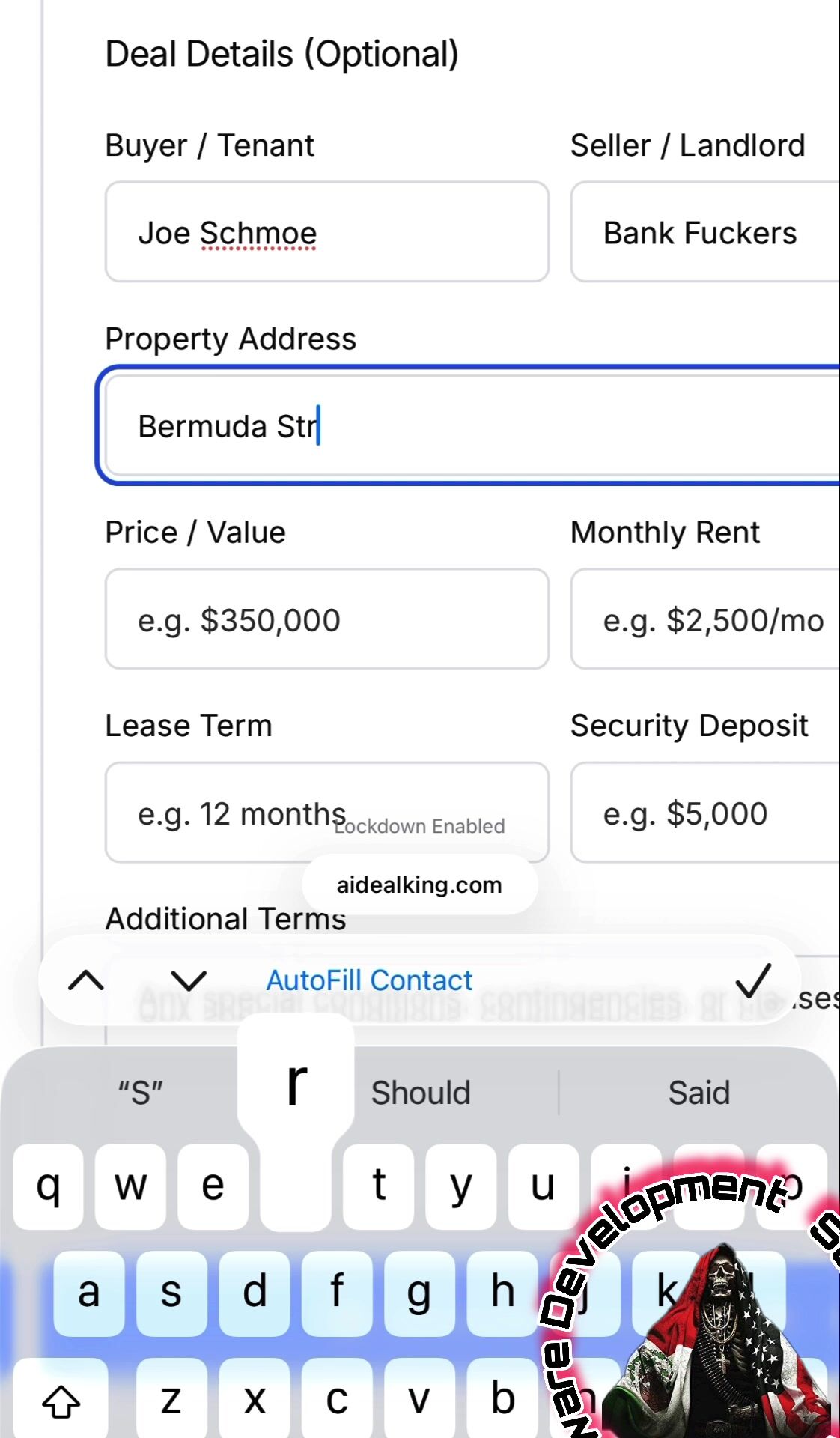The height and width of the screenshot is (1438, 840).
Task: Focus the Buyer / Tenant field
Action: pyautogui.click(x=327, y=232)
